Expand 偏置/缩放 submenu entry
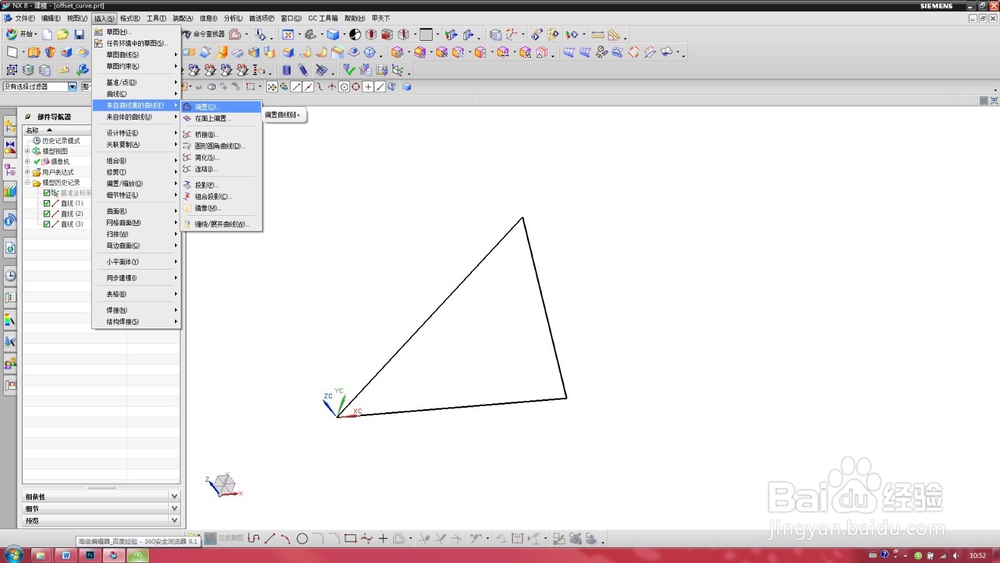 click(x=136, y=184)
